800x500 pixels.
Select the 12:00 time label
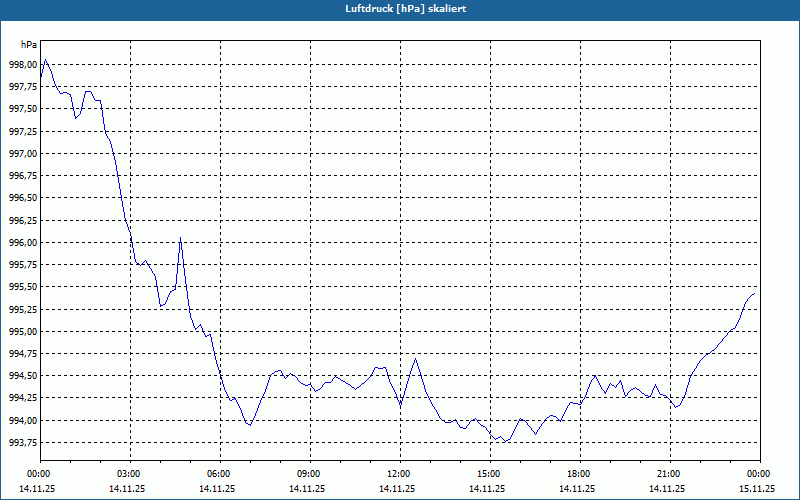coord(399,474)
